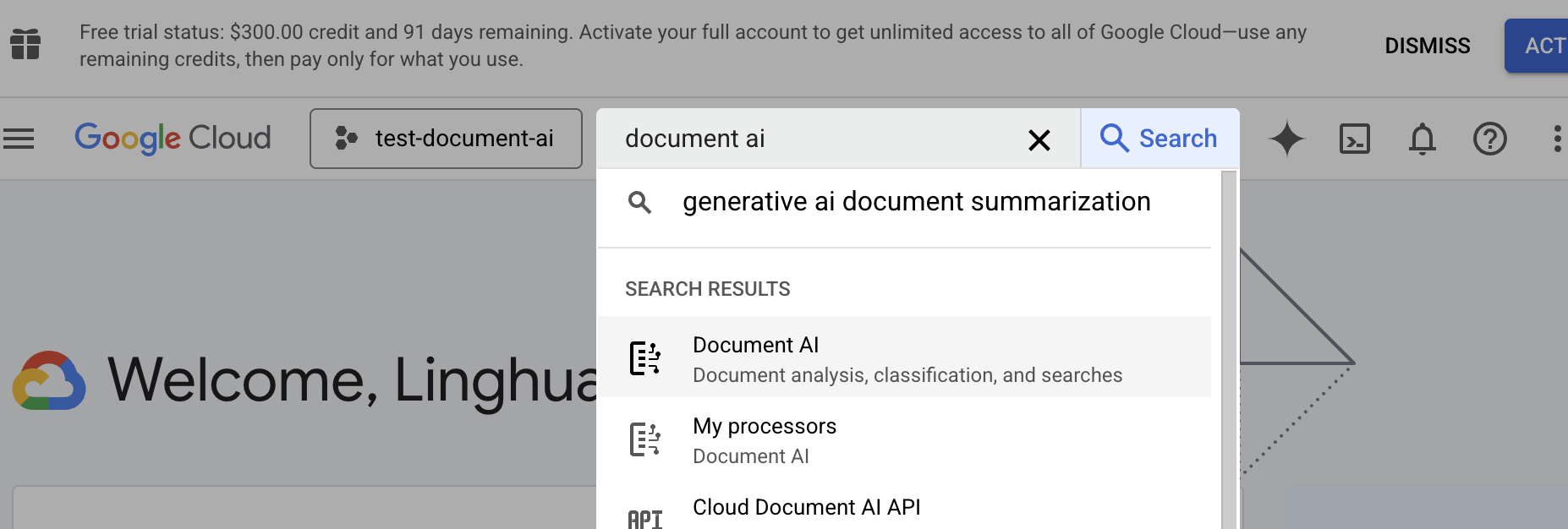This screenshot has width=1568, height=529.
Task: Open the hamburger navigation menu
Action: [19, 139]
